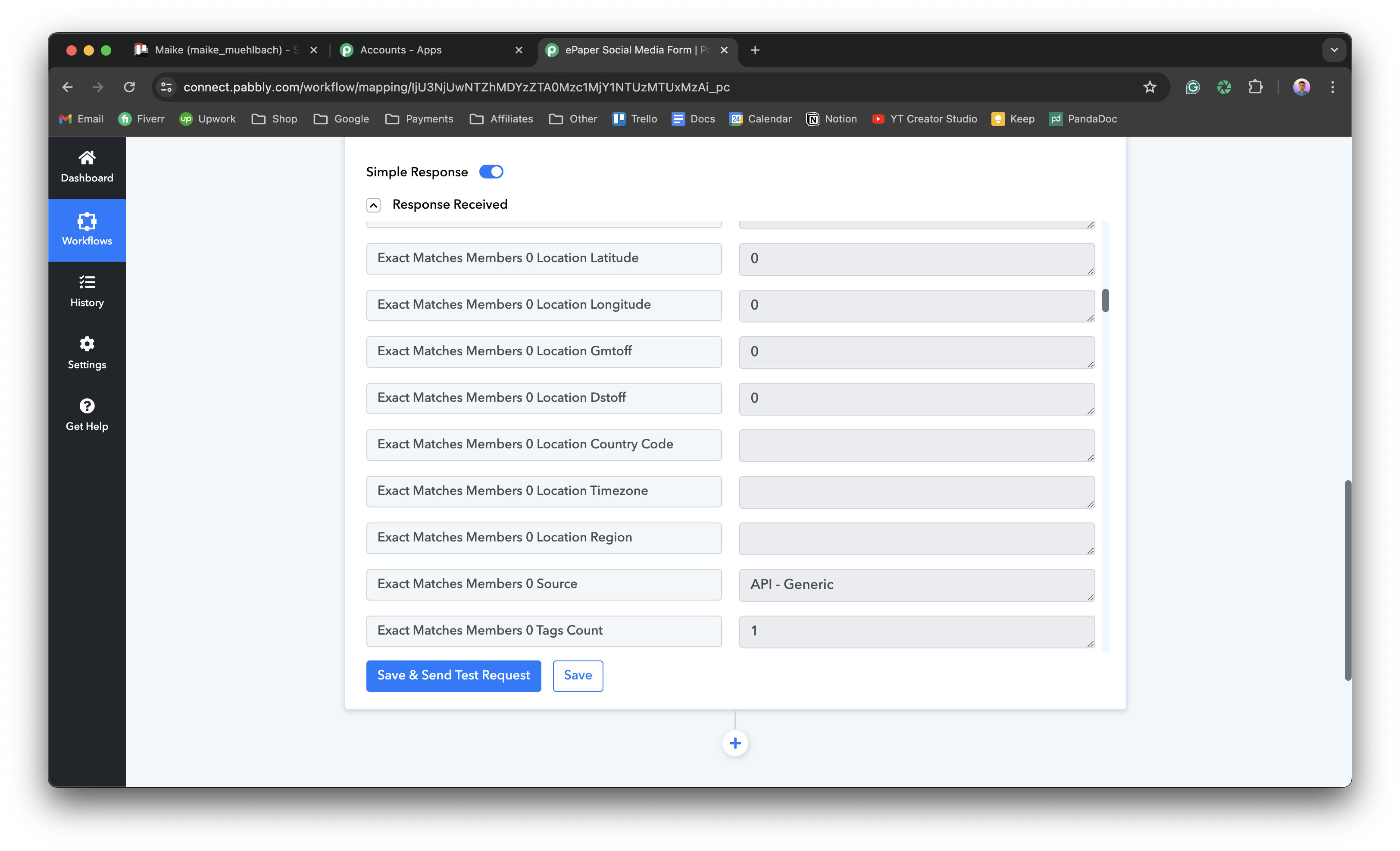Open the Fiverr bookmark
Viewport: 1400px width, 851px height.
[141, 119]
